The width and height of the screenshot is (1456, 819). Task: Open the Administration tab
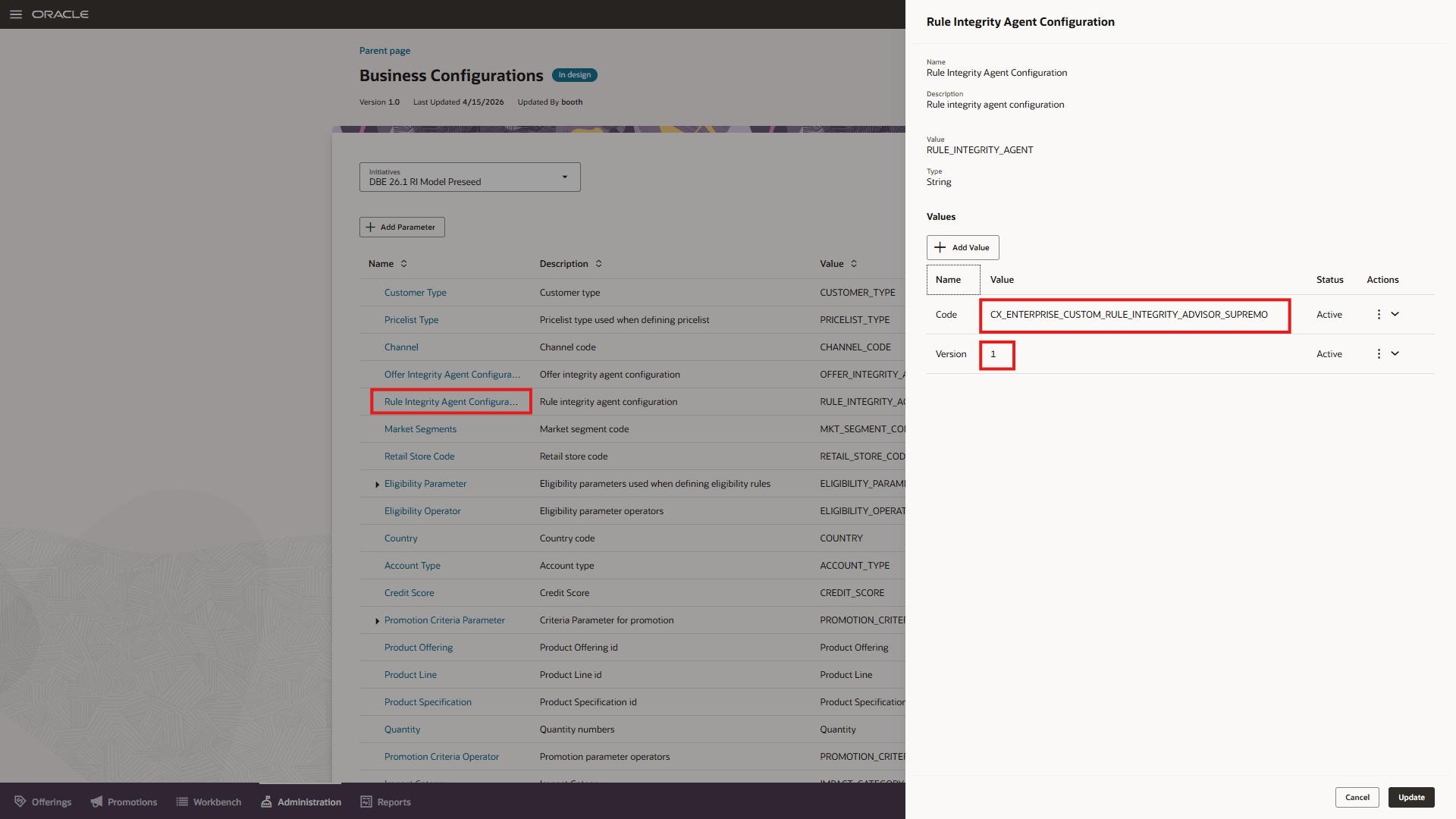point(301,802)
